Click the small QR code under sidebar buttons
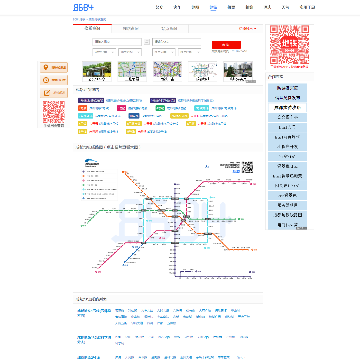 tap(54, 112)
